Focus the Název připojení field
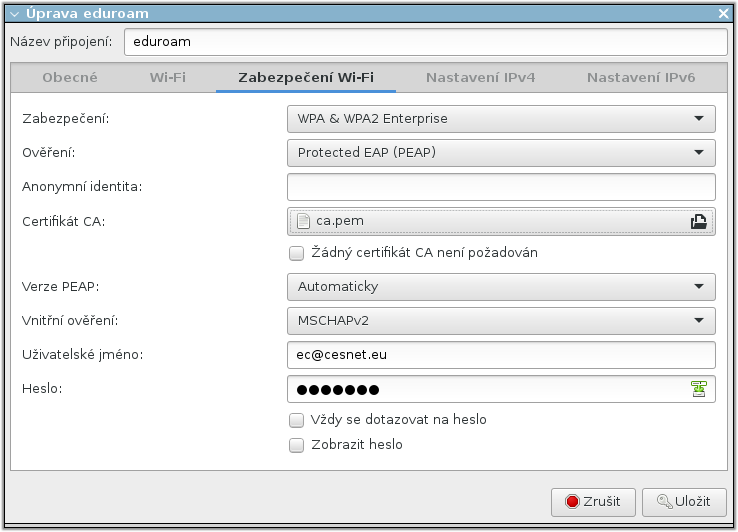Image resolution: width=738 pixels, height=532 pixels. pos(426,42)
